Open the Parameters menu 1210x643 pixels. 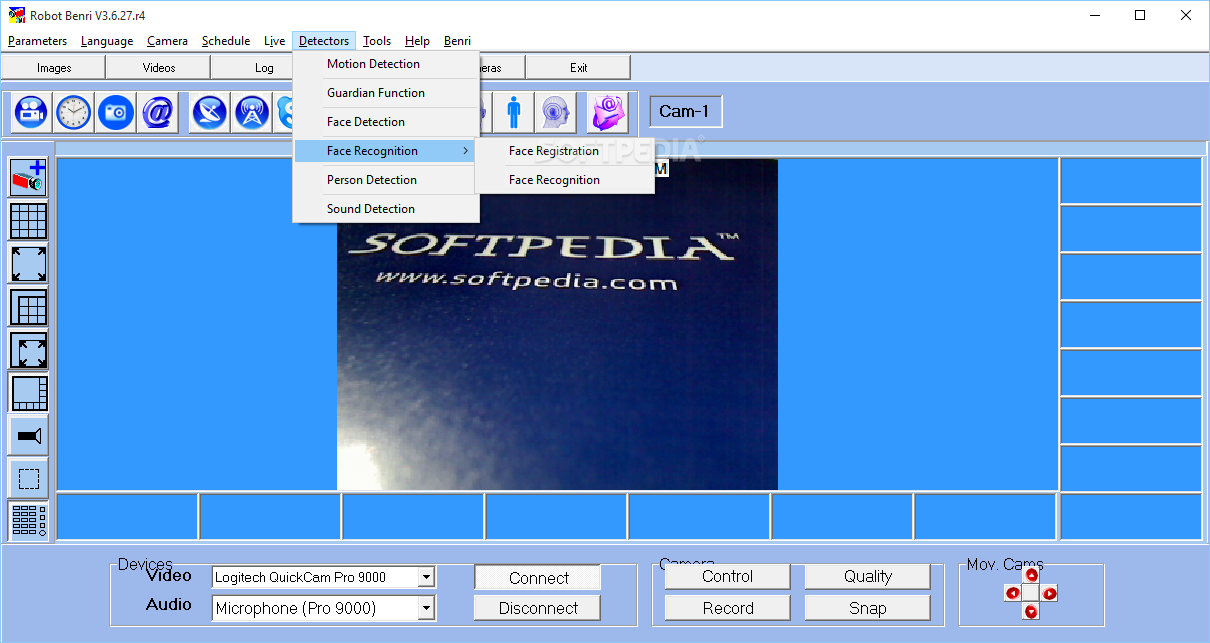(37, 41)
